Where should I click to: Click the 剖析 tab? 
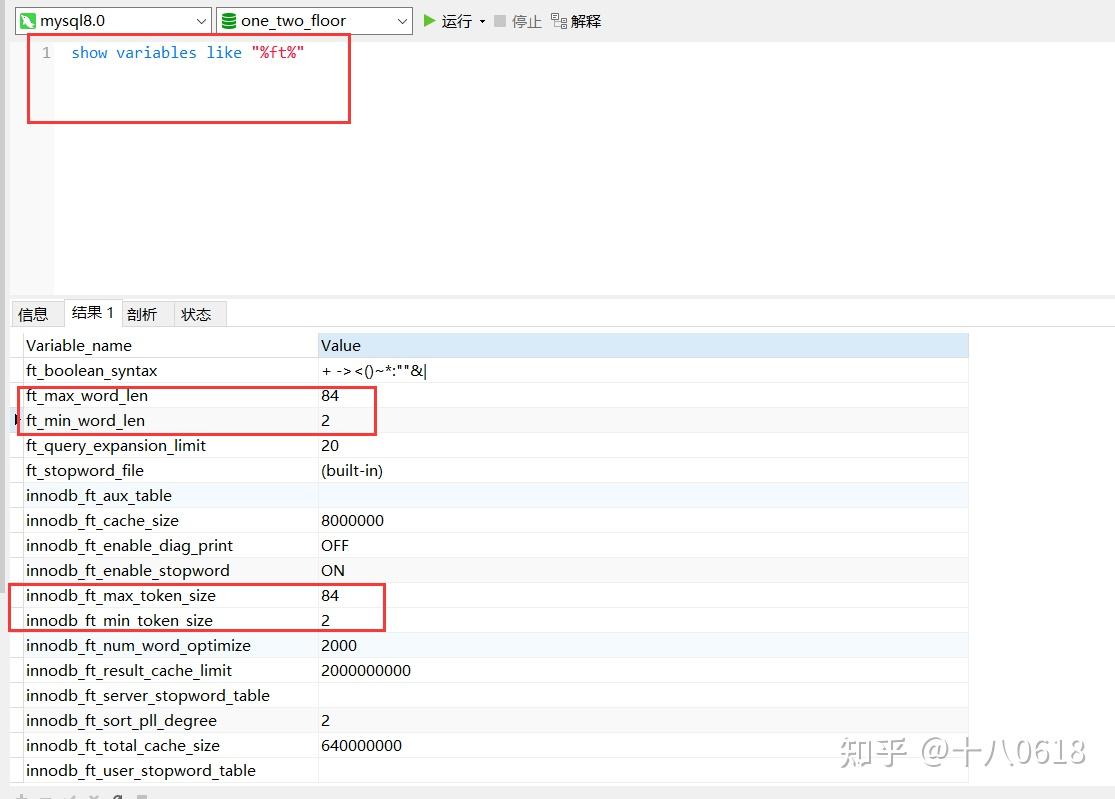[x=142, y=313]
